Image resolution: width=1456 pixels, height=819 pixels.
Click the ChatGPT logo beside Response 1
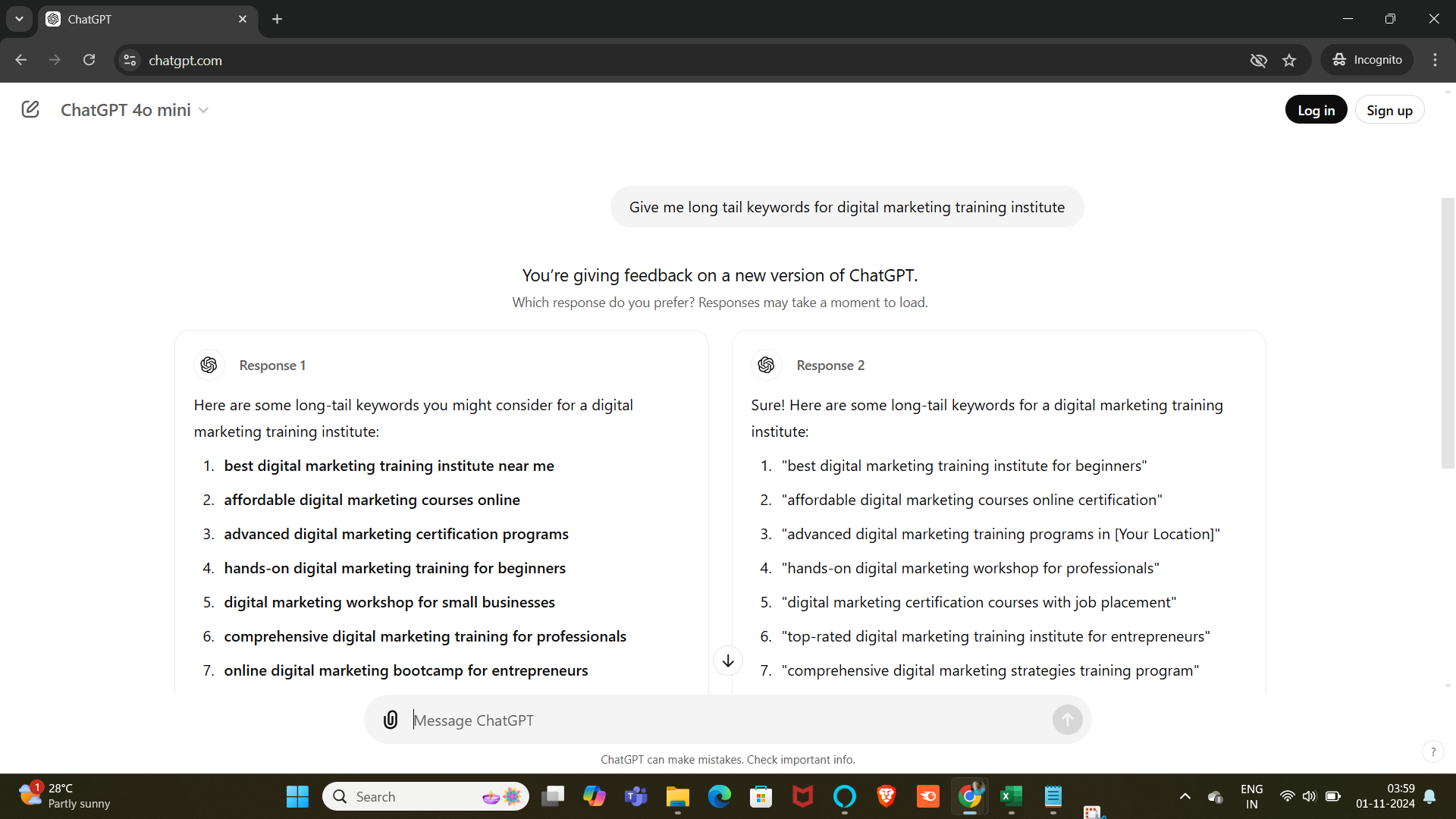pyautogui.click(x=209, y=365)
